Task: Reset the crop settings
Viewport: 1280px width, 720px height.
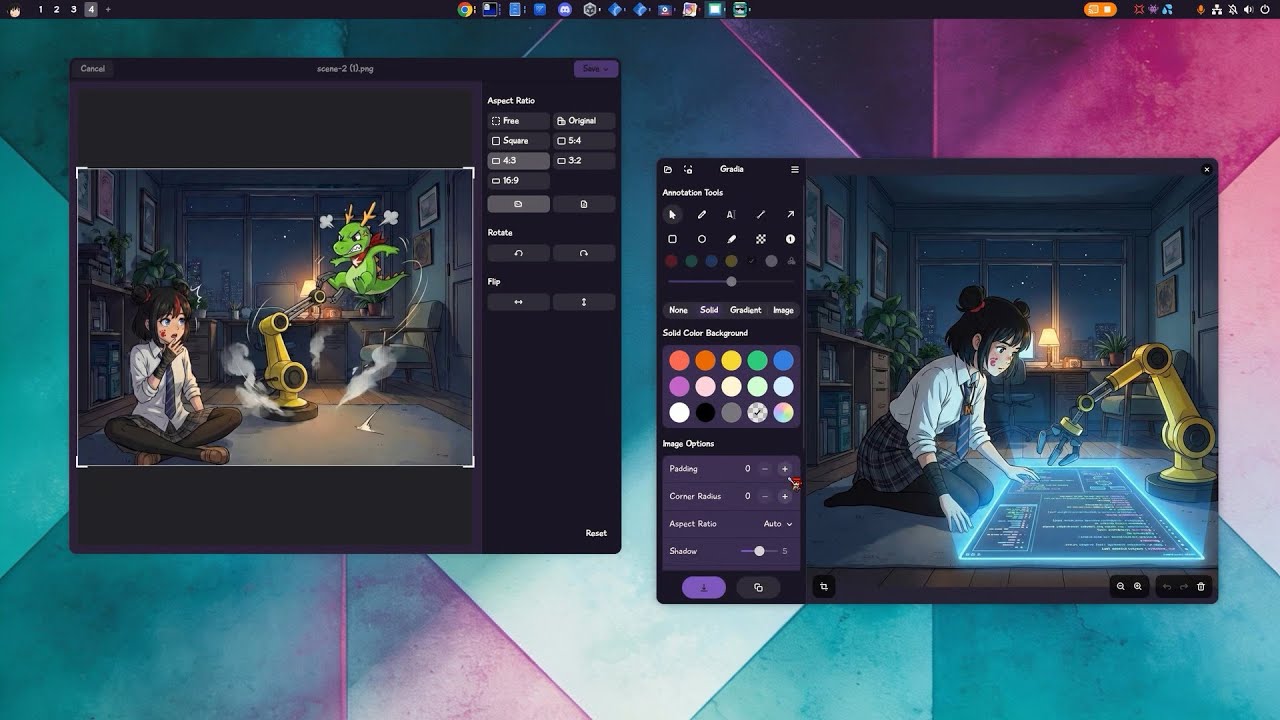Action: [x=596, y=533]
